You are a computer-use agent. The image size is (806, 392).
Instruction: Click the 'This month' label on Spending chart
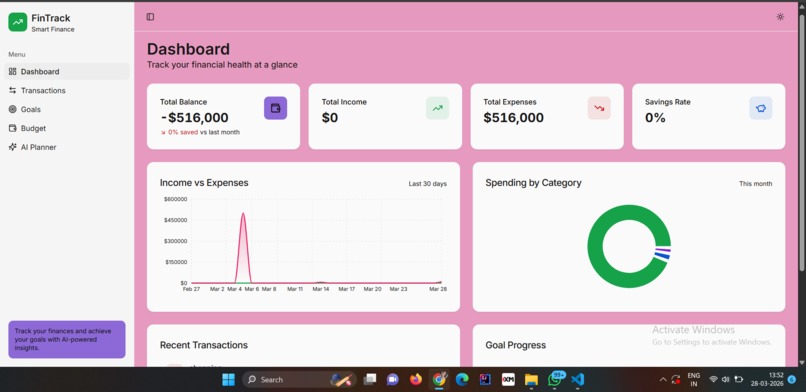[756, 183]
